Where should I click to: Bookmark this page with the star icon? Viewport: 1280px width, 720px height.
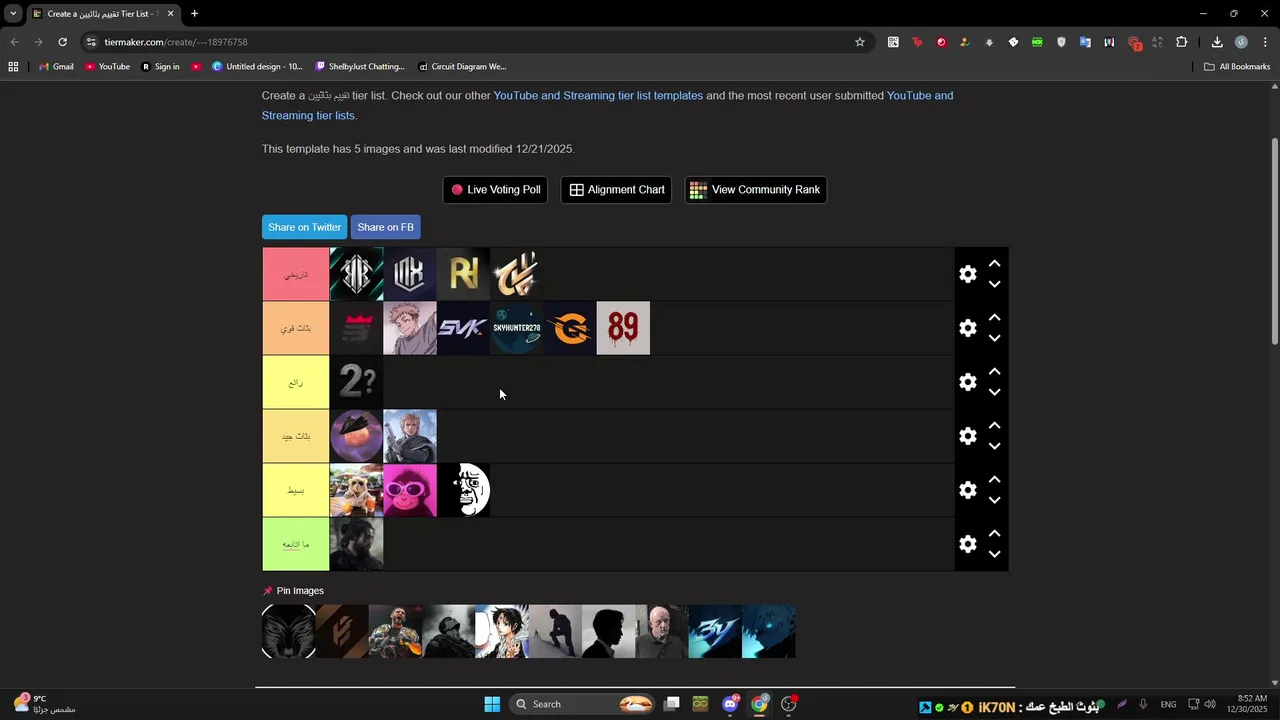(x=859, y=42)
